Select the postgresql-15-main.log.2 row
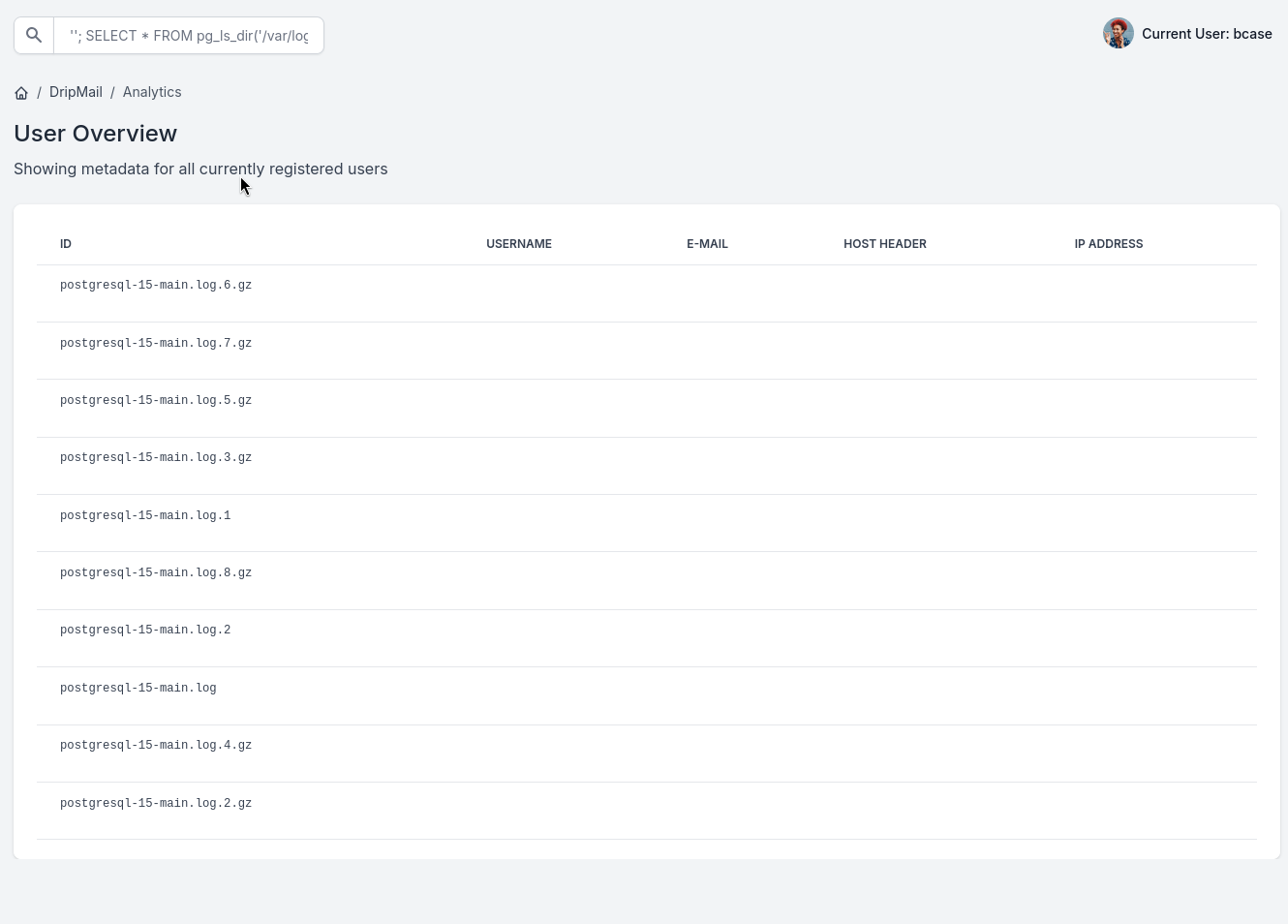 145,631
